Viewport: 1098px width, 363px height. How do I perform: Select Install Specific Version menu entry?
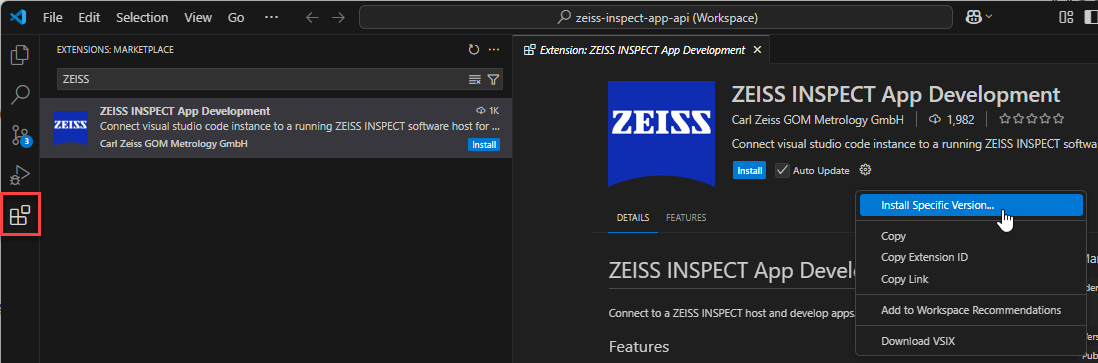coord(971,205)
